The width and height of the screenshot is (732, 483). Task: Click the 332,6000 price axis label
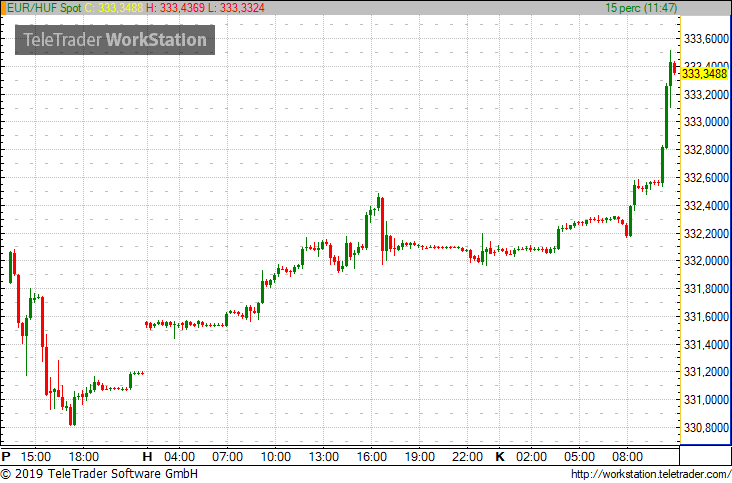pos(706,178)
